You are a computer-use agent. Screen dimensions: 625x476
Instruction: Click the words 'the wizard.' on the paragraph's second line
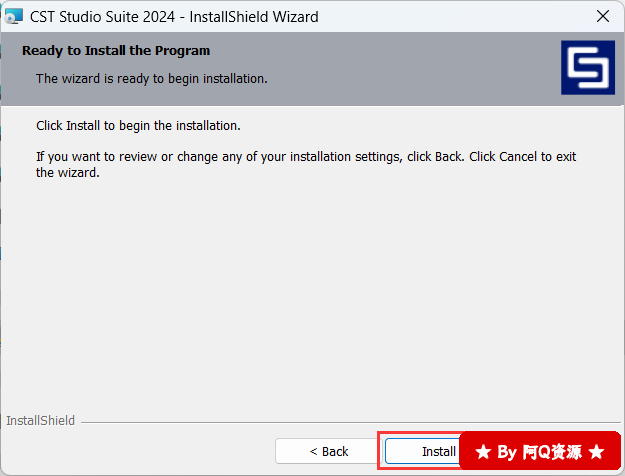(67, 173)
